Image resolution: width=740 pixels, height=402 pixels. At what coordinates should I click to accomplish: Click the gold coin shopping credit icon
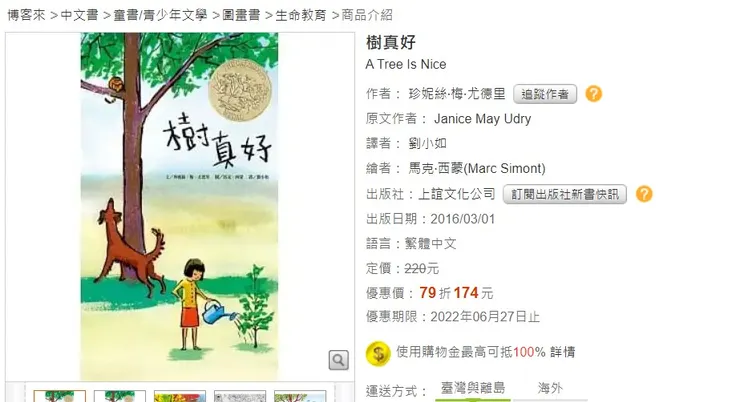pos(378,353)
